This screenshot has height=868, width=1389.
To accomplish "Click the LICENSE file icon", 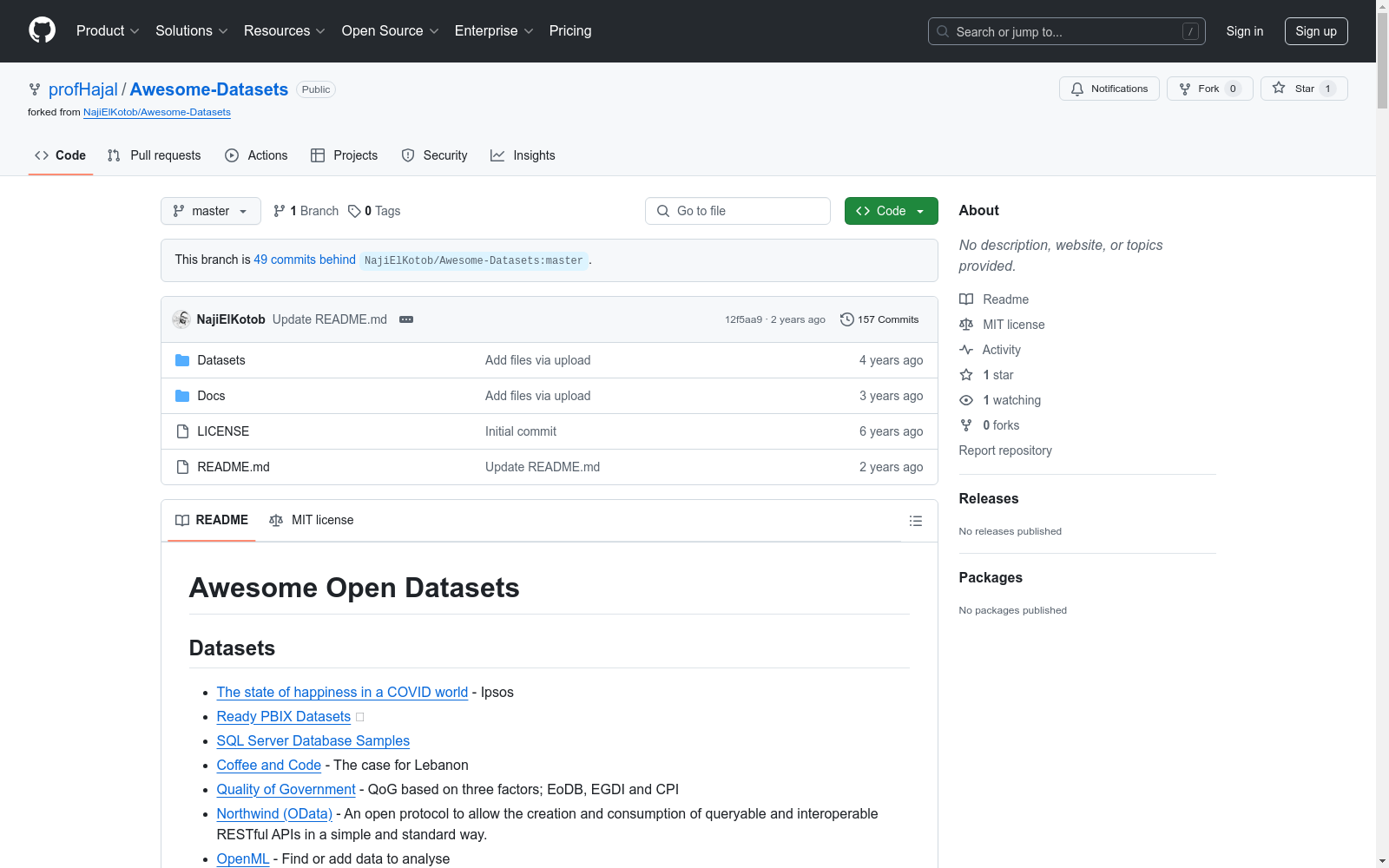I will click(182, 431).
